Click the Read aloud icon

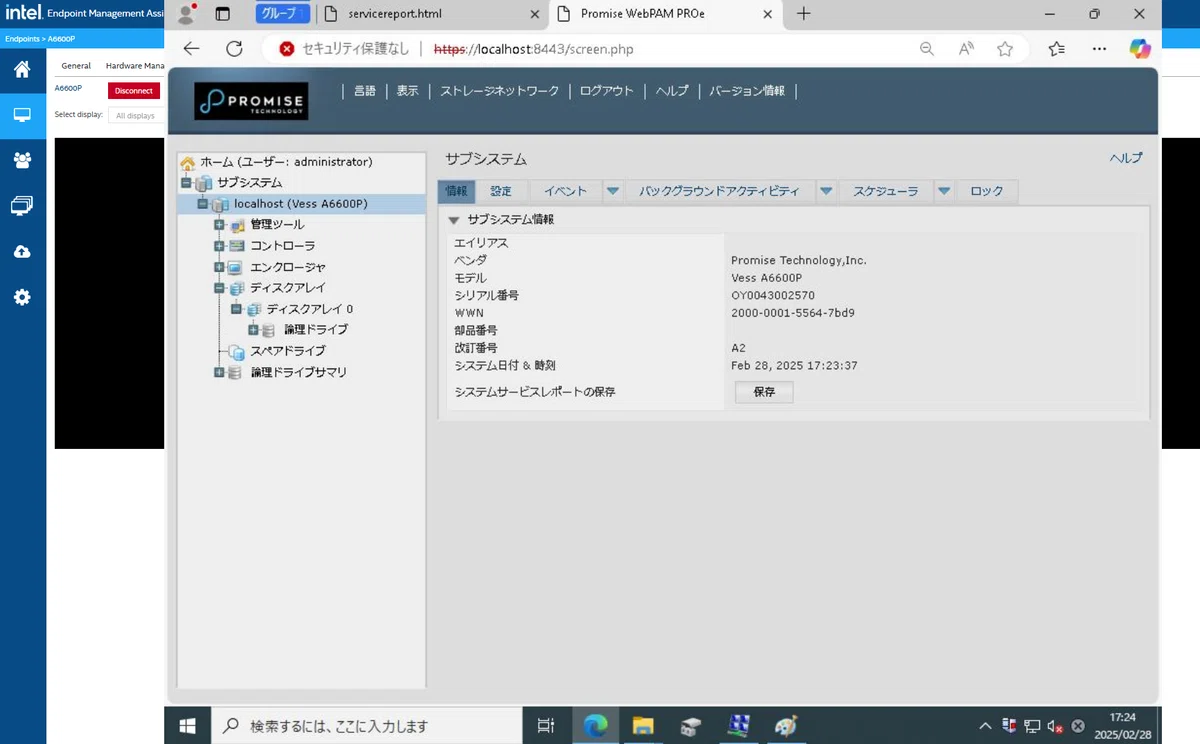(966, 49)
